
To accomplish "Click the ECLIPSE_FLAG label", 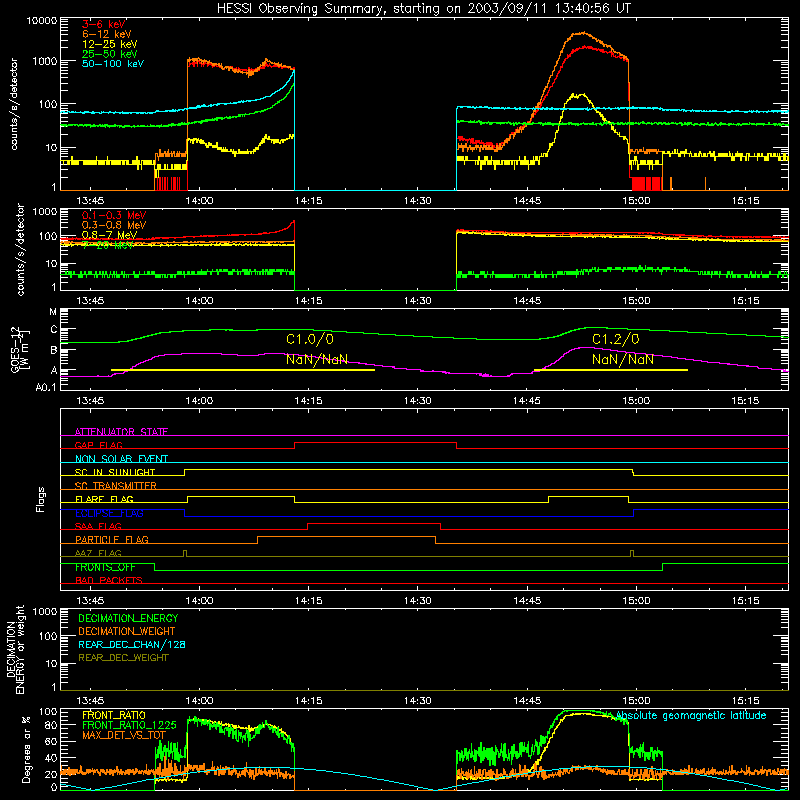I will (109, 513).
